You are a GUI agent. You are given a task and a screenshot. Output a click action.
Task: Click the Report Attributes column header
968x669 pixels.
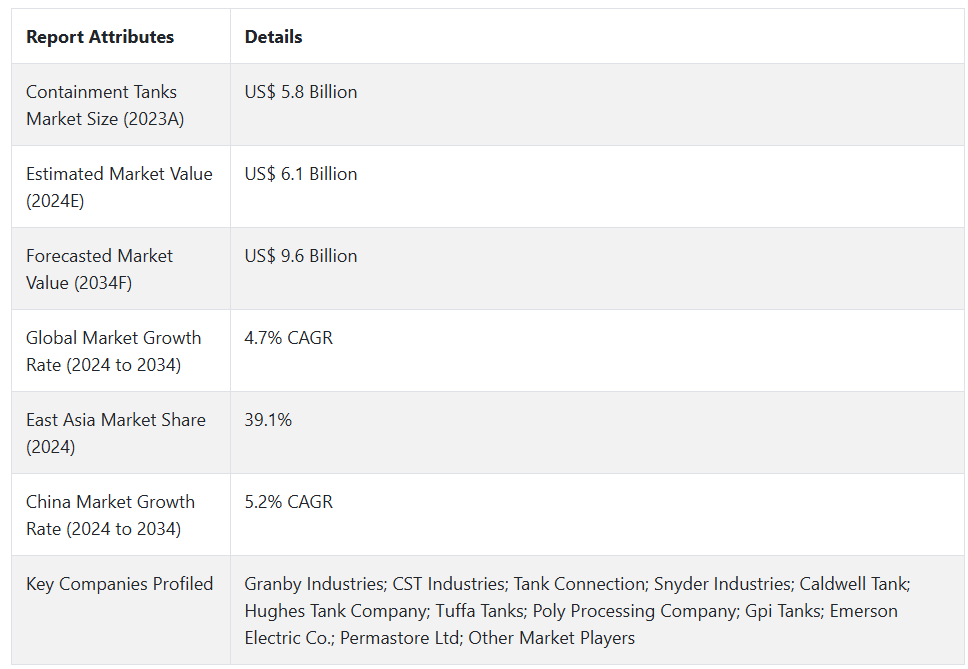point(100,37)
